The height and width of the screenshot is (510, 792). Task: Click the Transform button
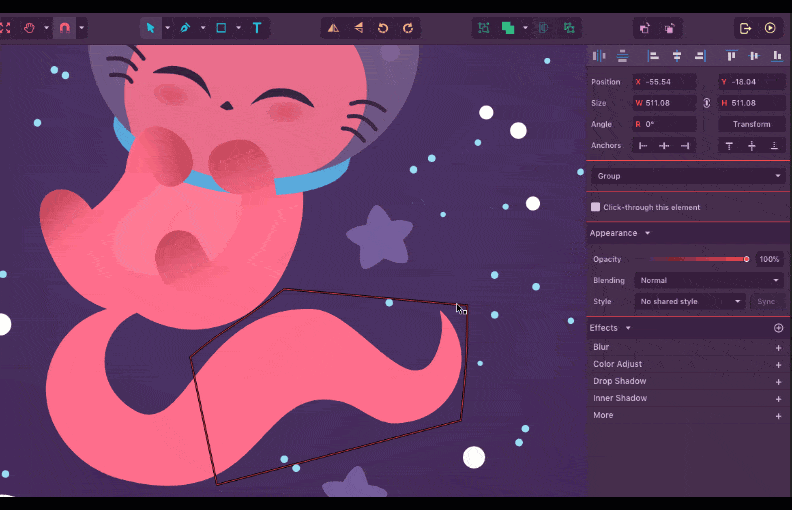pyautogui.click(x=751, y=124)
